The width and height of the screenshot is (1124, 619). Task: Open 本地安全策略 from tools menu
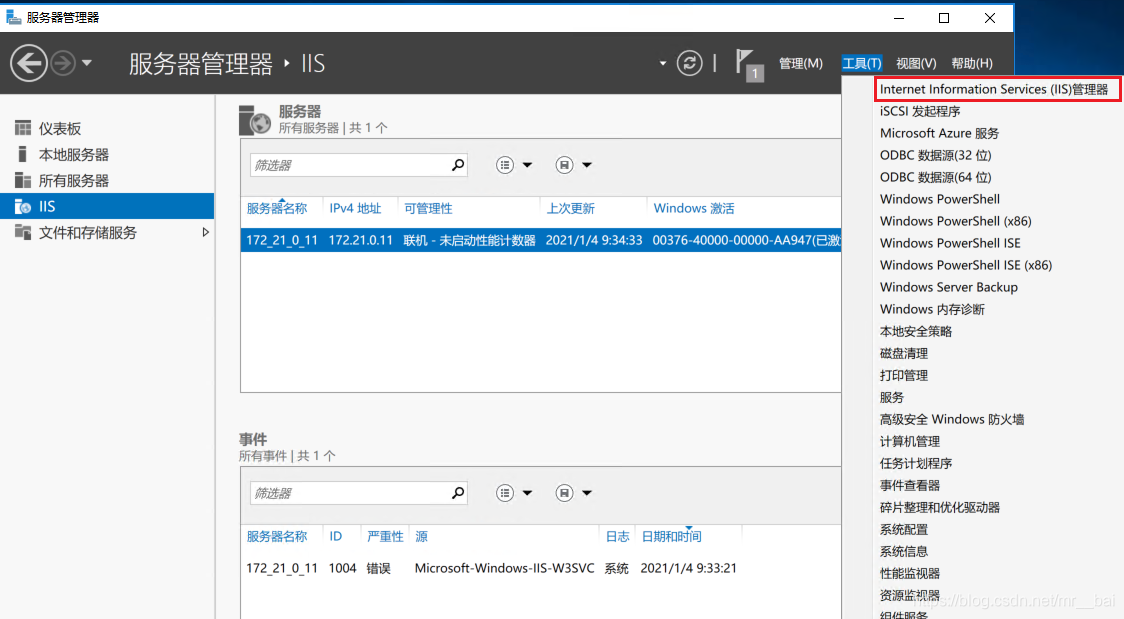[x=915, y=332]
